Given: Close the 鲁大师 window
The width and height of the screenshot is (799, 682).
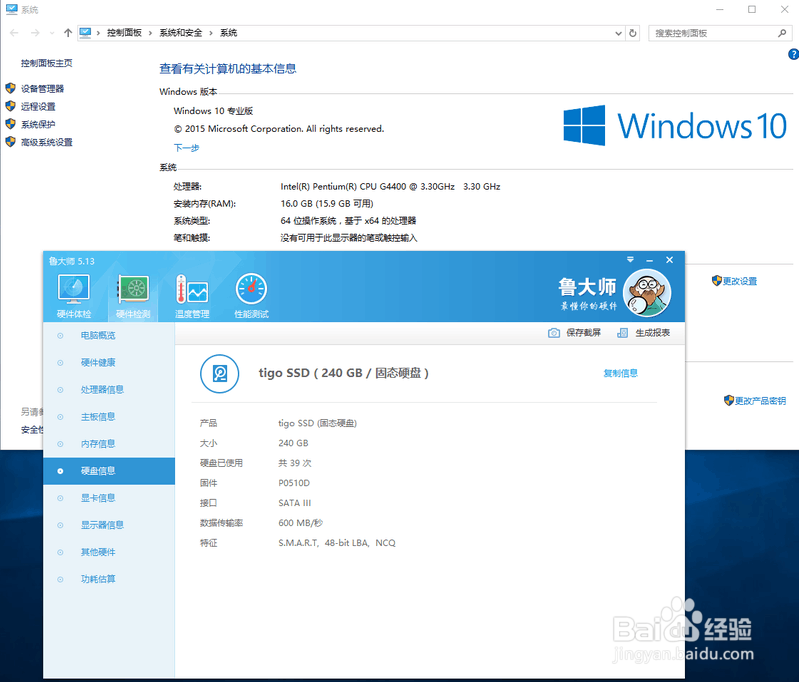Looking at the screenshot, I should [670, 260].
